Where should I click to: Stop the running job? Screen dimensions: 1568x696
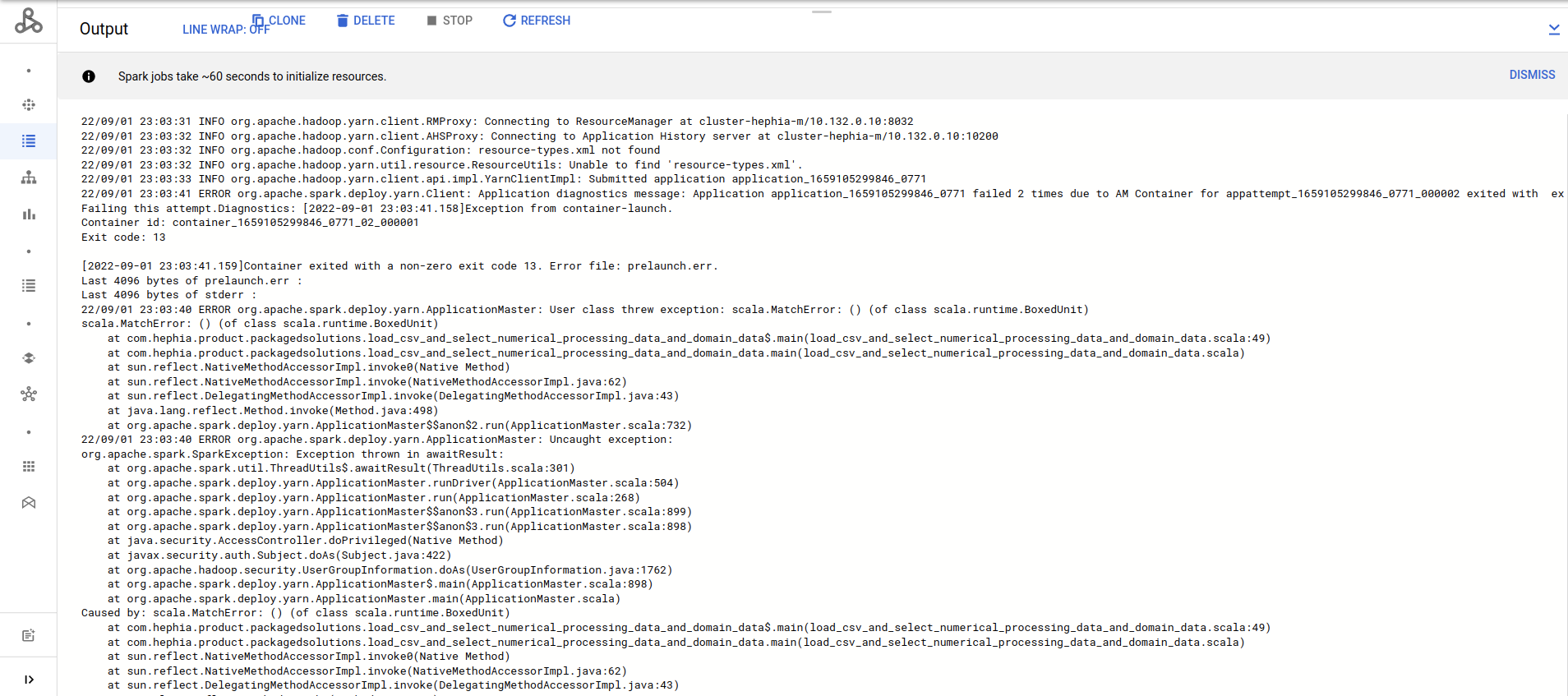450,21
